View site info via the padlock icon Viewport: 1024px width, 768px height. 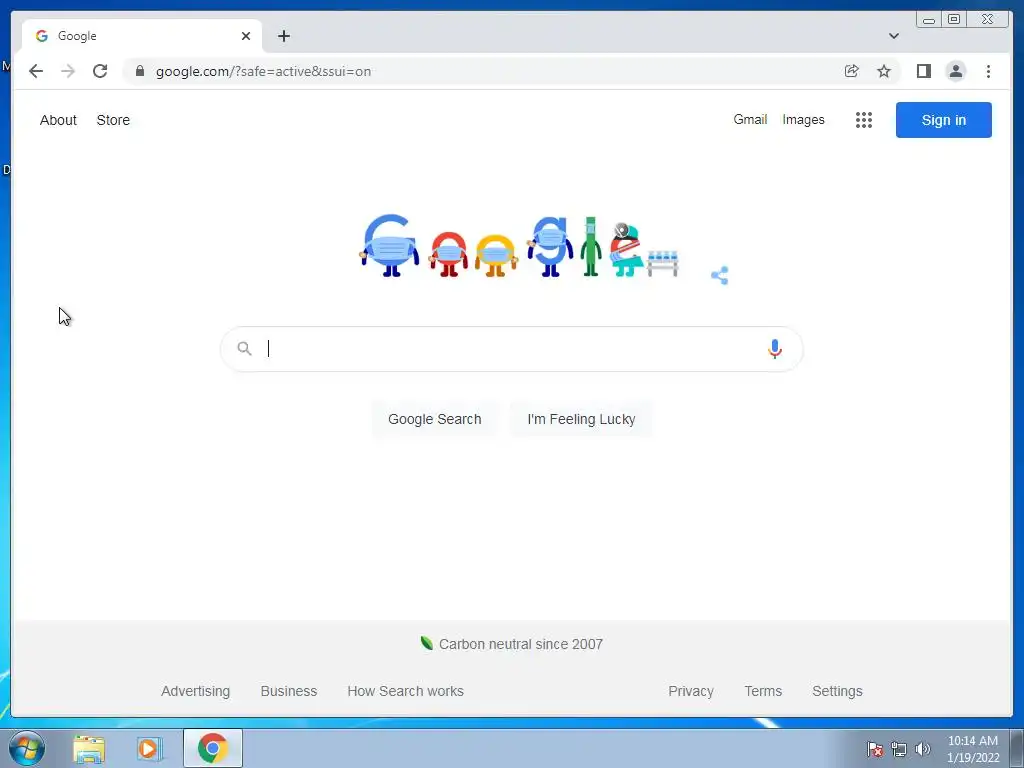click(139, 71)
